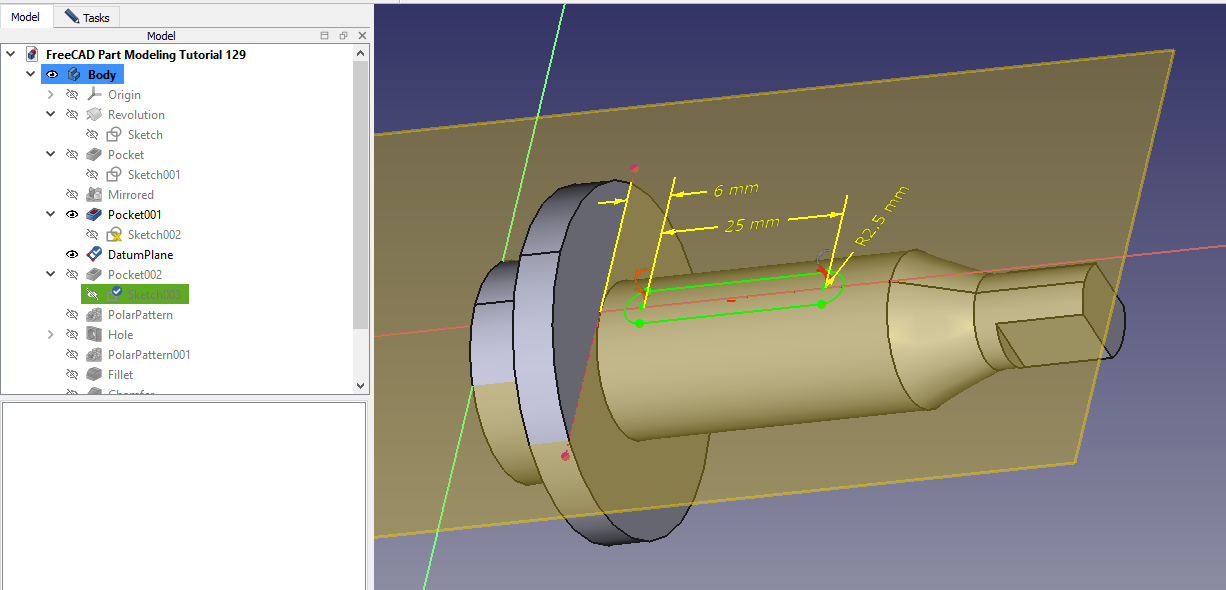Click the model tree scrollbar down arrow
The height and width of the screenshot is (590, 1226).
point(361,385)
